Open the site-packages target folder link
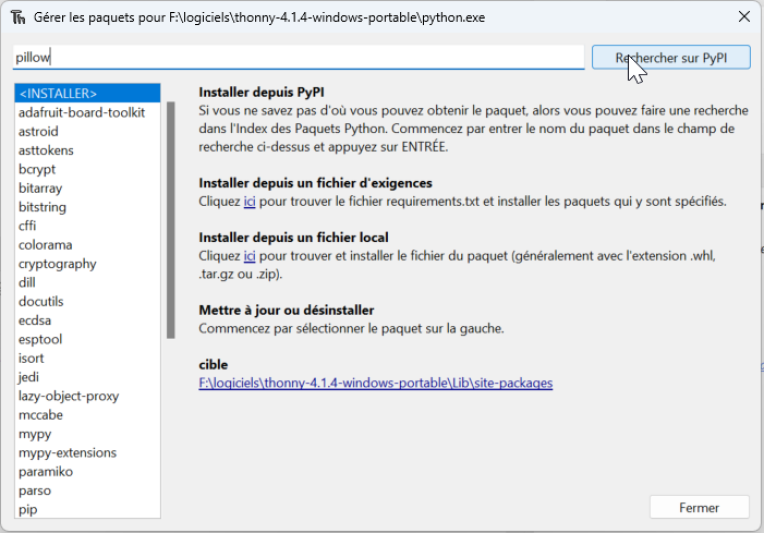 tap(375, 383)
